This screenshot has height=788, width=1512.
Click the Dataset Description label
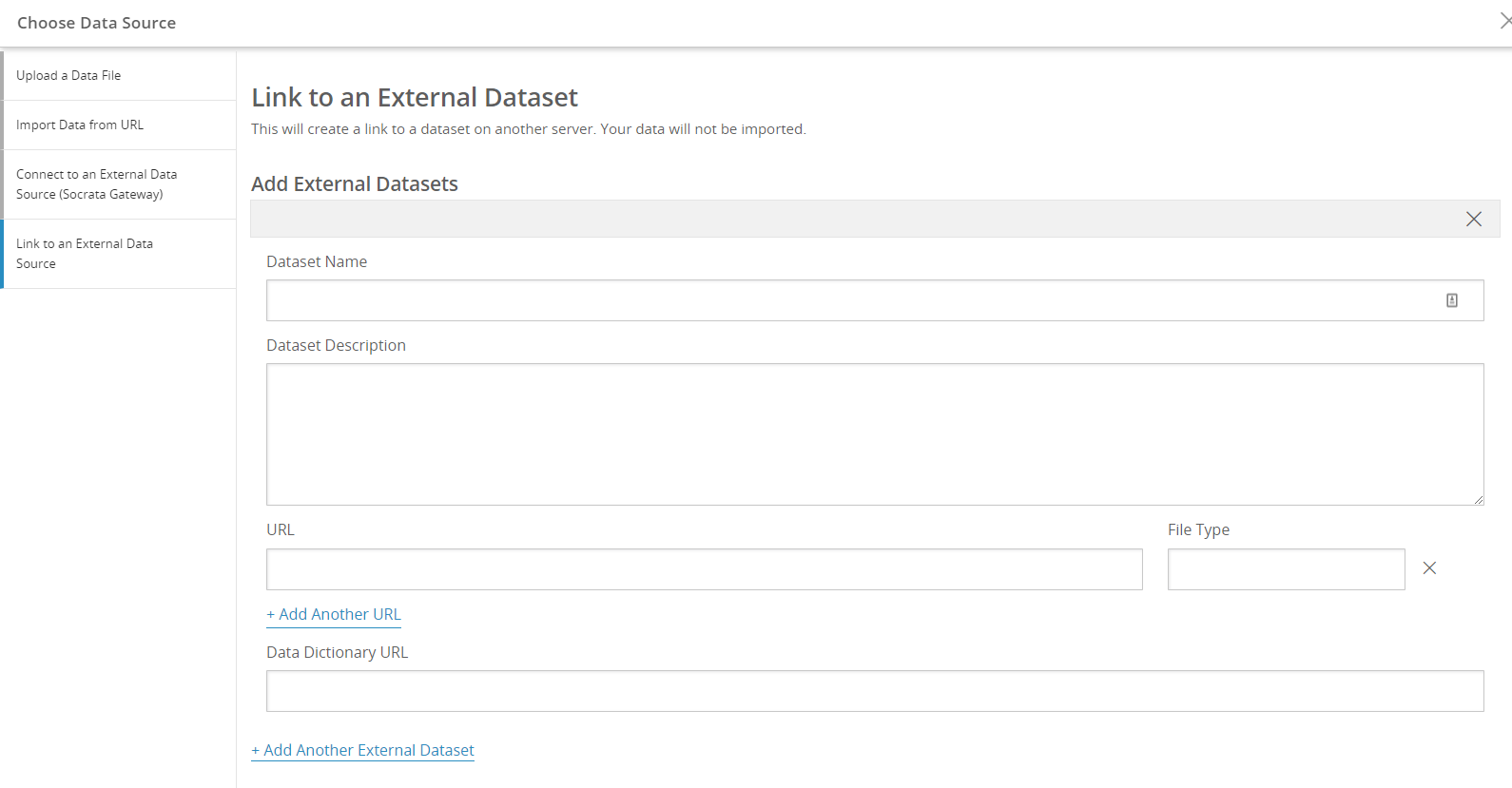coord(336,345)
